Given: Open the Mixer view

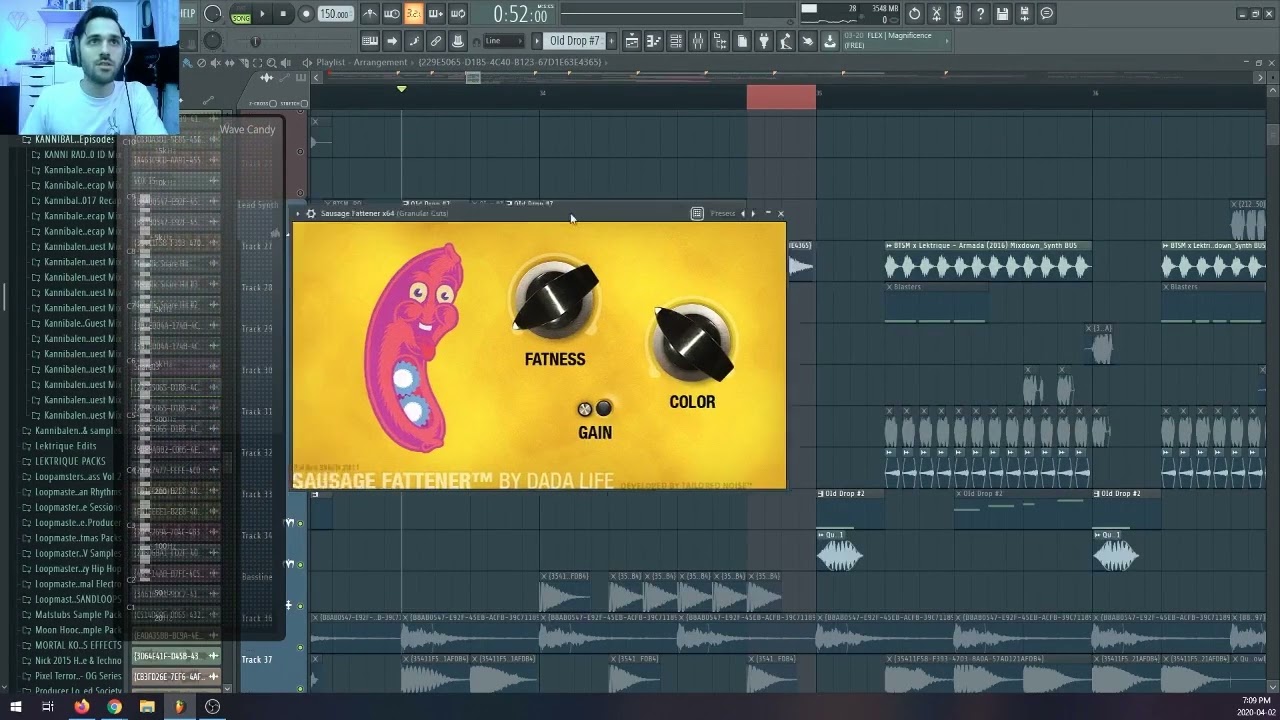Looking at the screenshot, I should point(698,41).
